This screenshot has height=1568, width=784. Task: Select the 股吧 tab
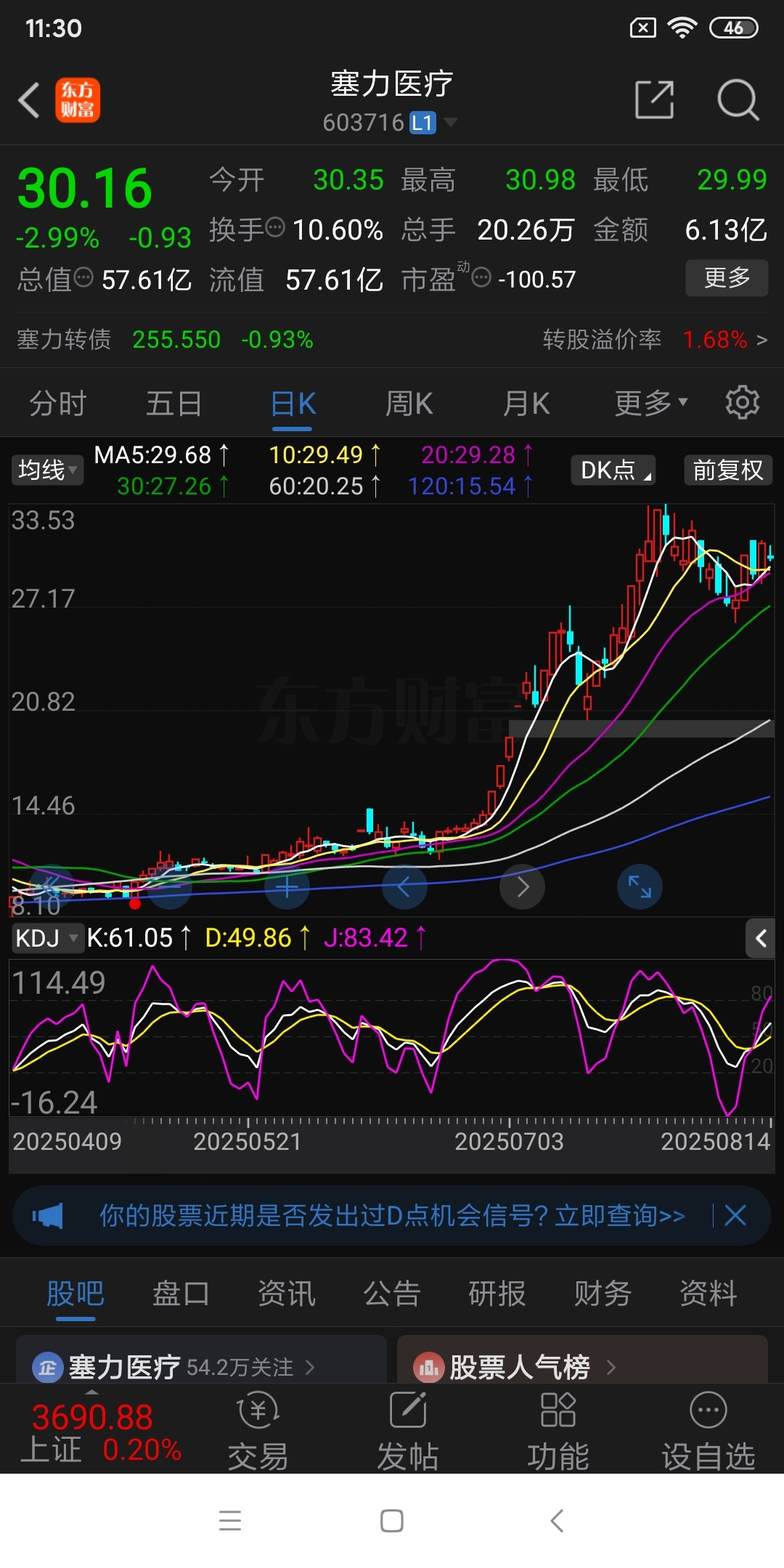[75, 1293]
